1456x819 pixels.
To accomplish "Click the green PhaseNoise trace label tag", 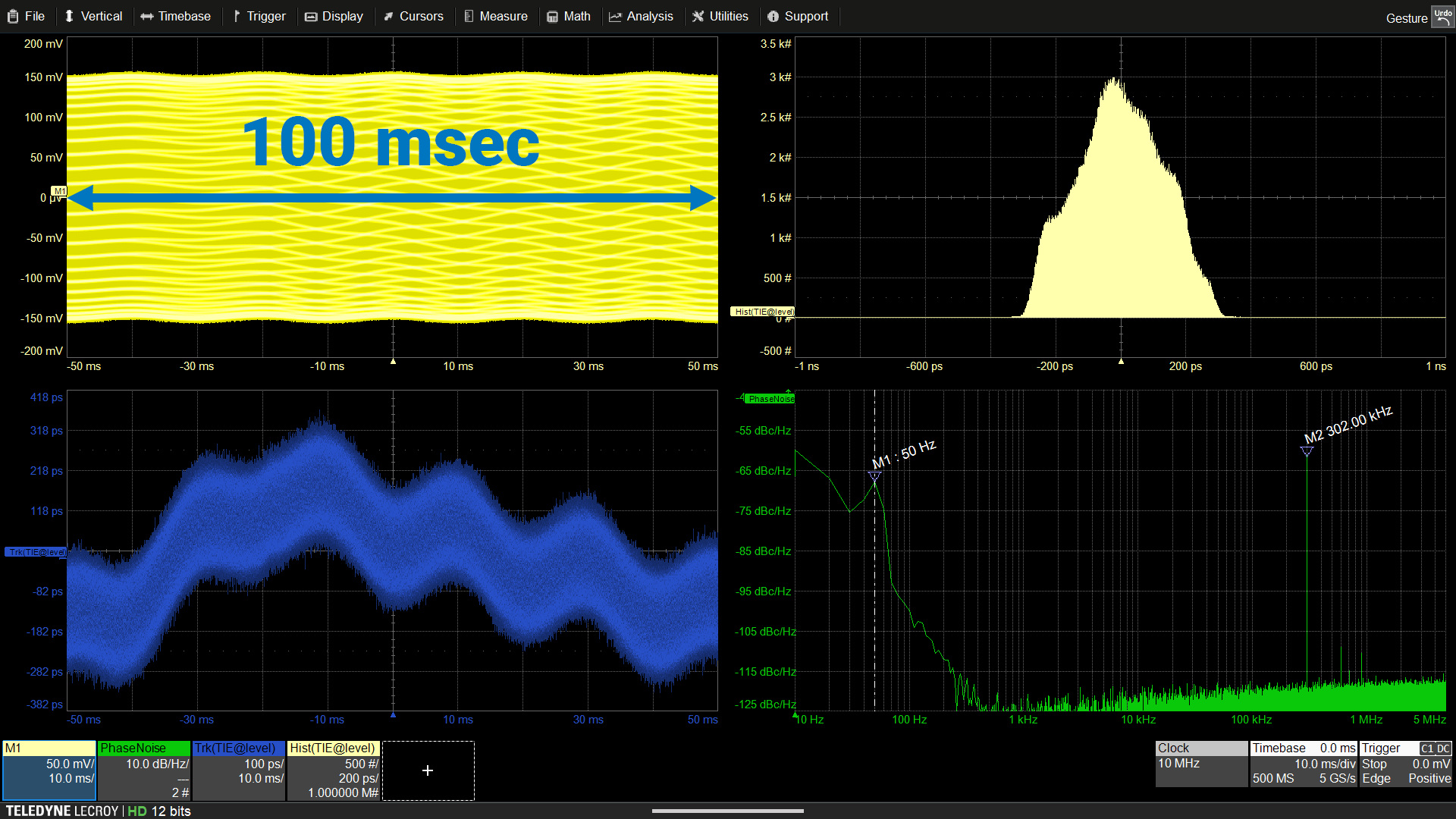I will click(x=770, y=399).
